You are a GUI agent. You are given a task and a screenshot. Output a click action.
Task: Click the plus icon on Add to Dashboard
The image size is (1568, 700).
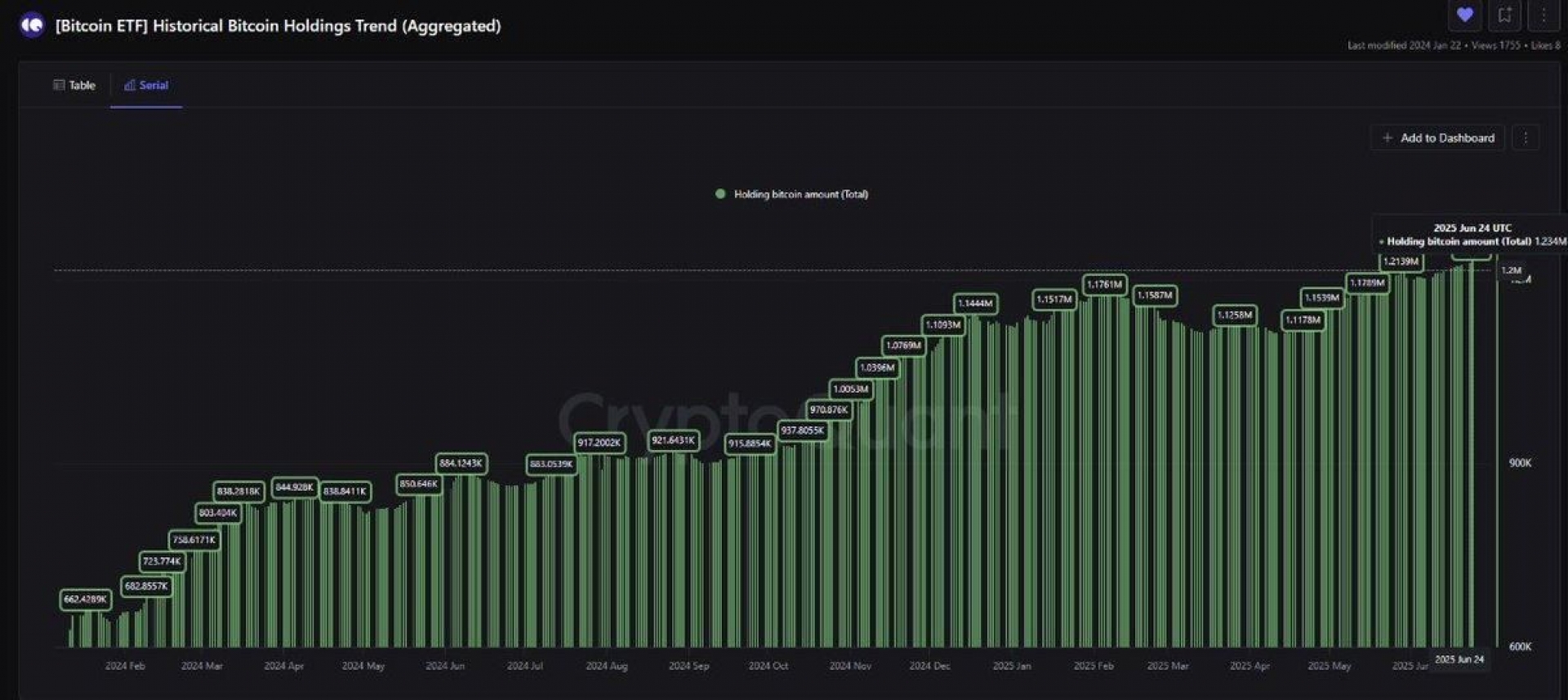(x=1387, y=138)
